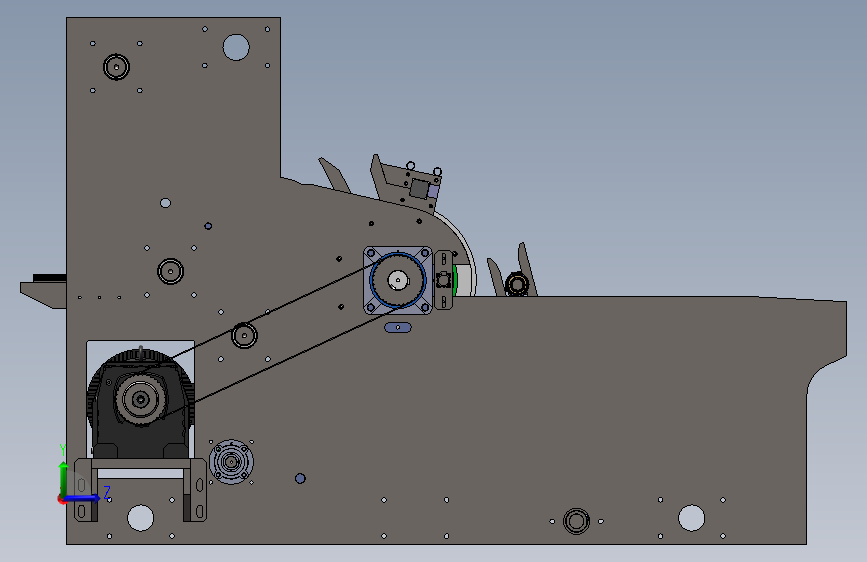Click the green Y axis arrow on triad
This screenshot has height=562, width=867.
[x=64, y=479]
